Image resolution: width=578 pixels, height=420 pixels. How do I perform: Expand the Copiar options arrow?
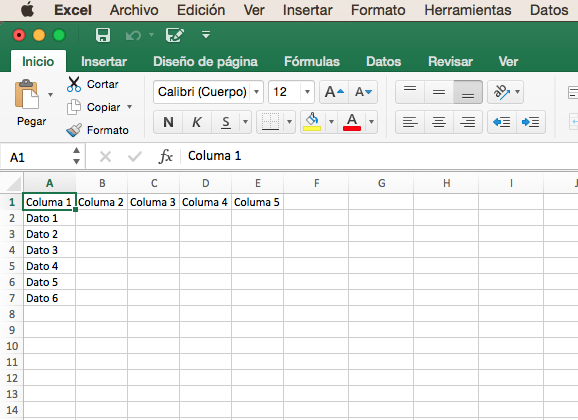point(130,107)
